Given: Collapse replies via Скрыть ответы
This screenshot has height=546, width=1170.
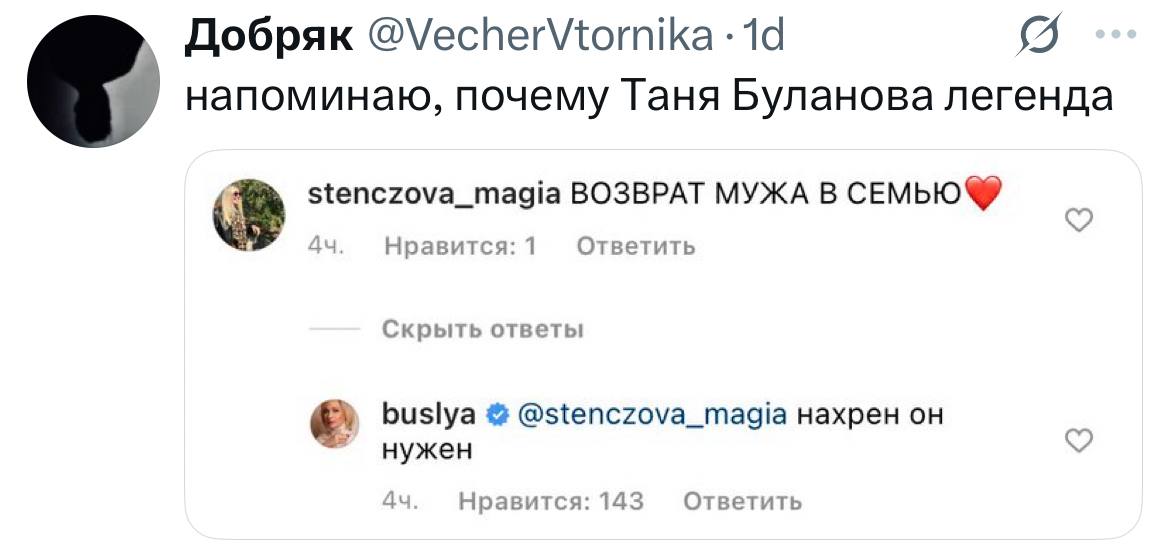Looking at the screenshot, I should (482, 329).
